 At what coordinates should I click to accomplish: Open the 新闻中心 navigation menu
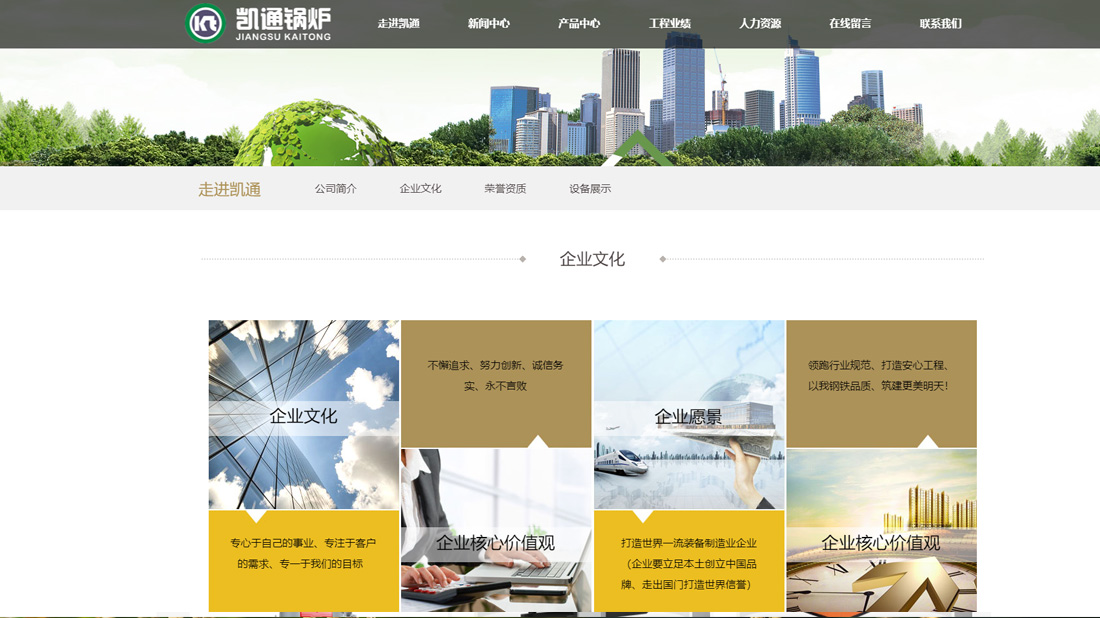point(487,22)
